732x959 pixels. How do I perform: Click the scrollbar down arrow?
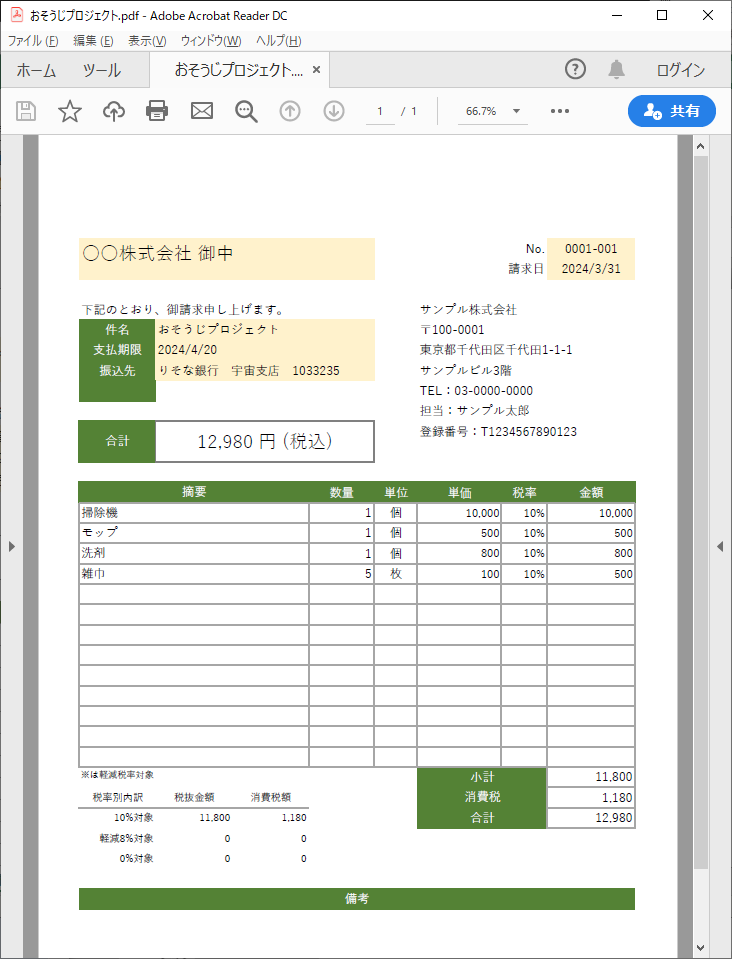701,948
